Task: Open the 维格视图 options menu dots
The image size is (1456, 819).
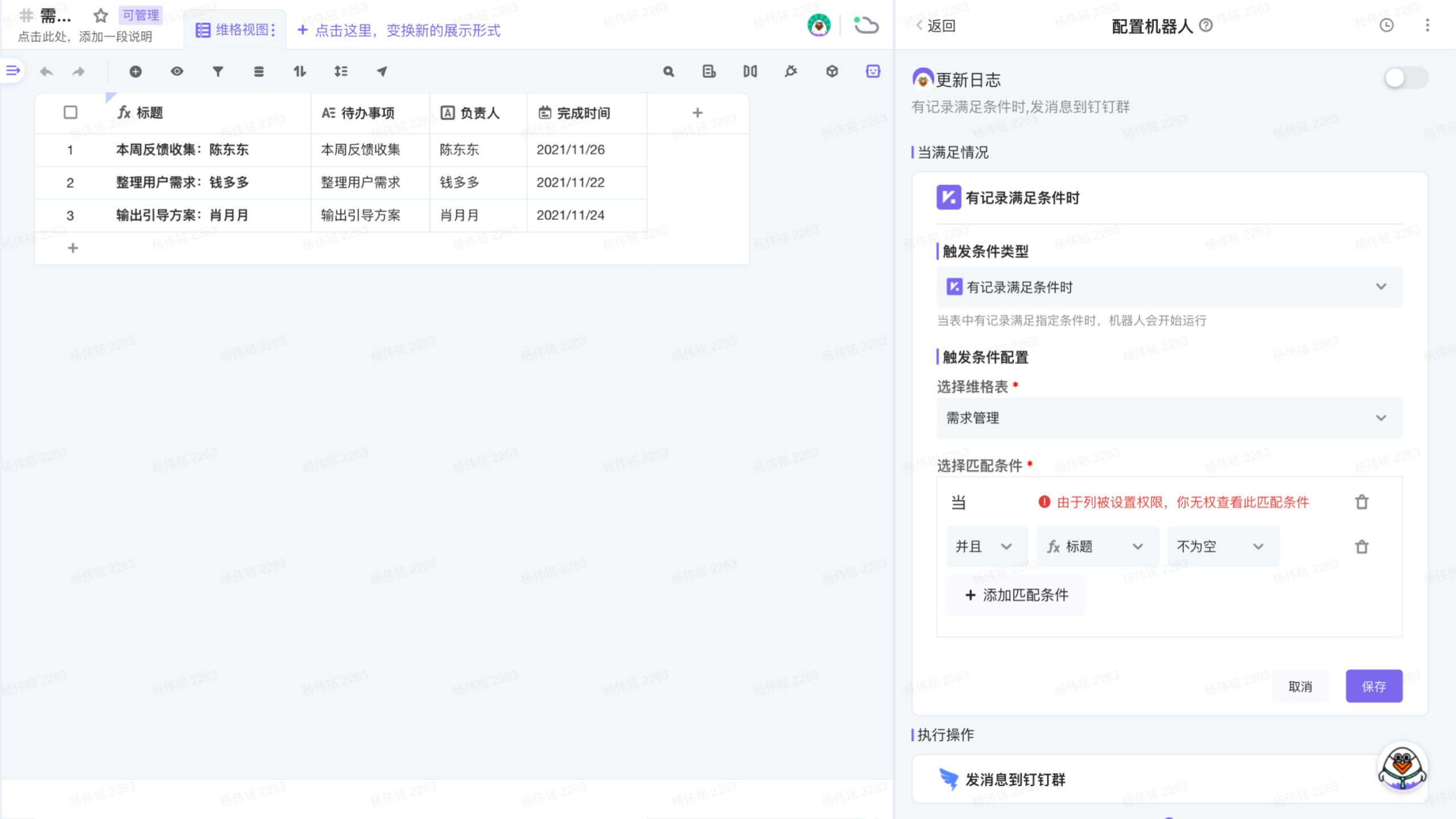Action: point(273,30)
